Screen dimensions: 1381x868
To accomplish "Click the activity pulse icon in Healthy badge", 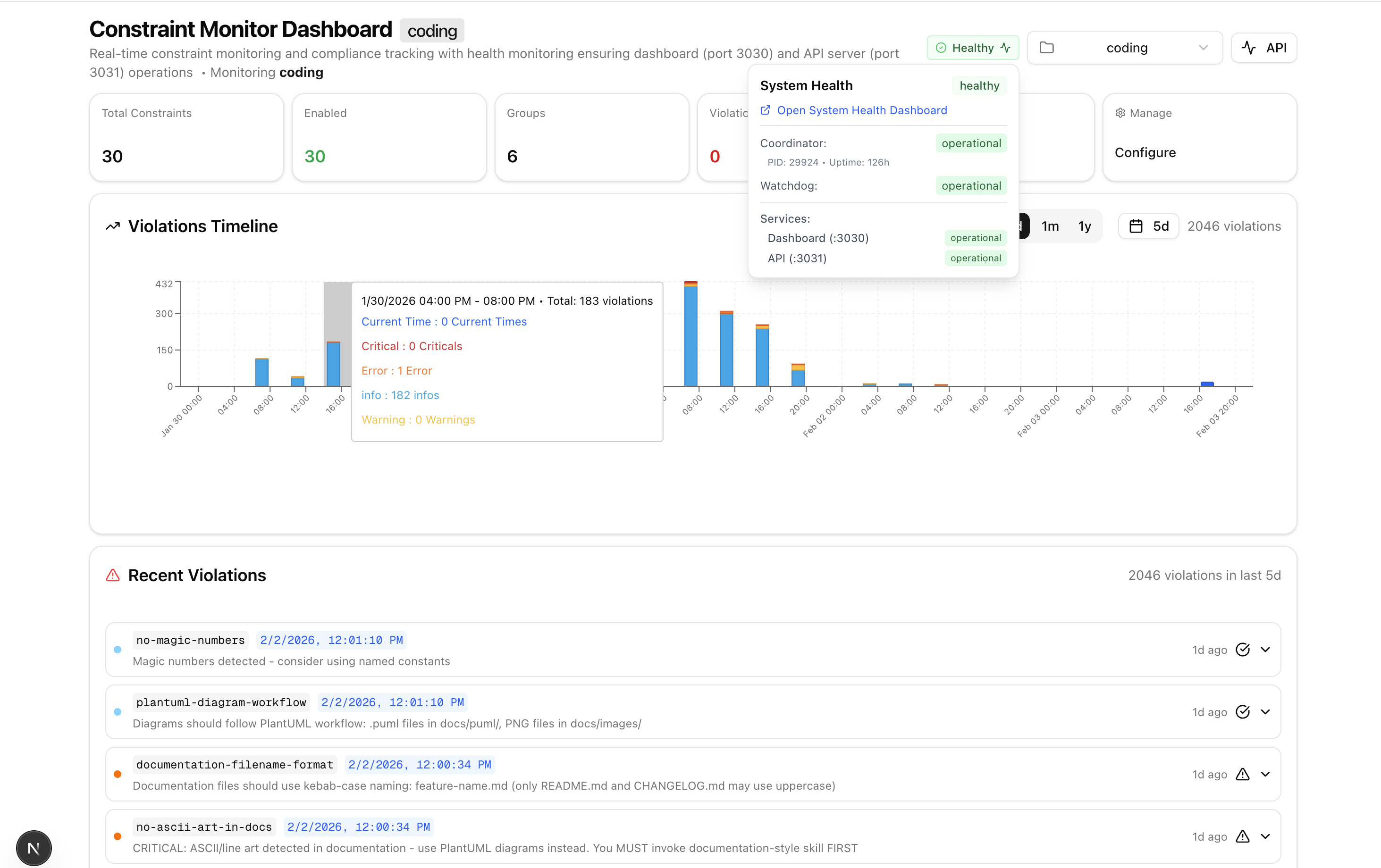I will 1005,48.
